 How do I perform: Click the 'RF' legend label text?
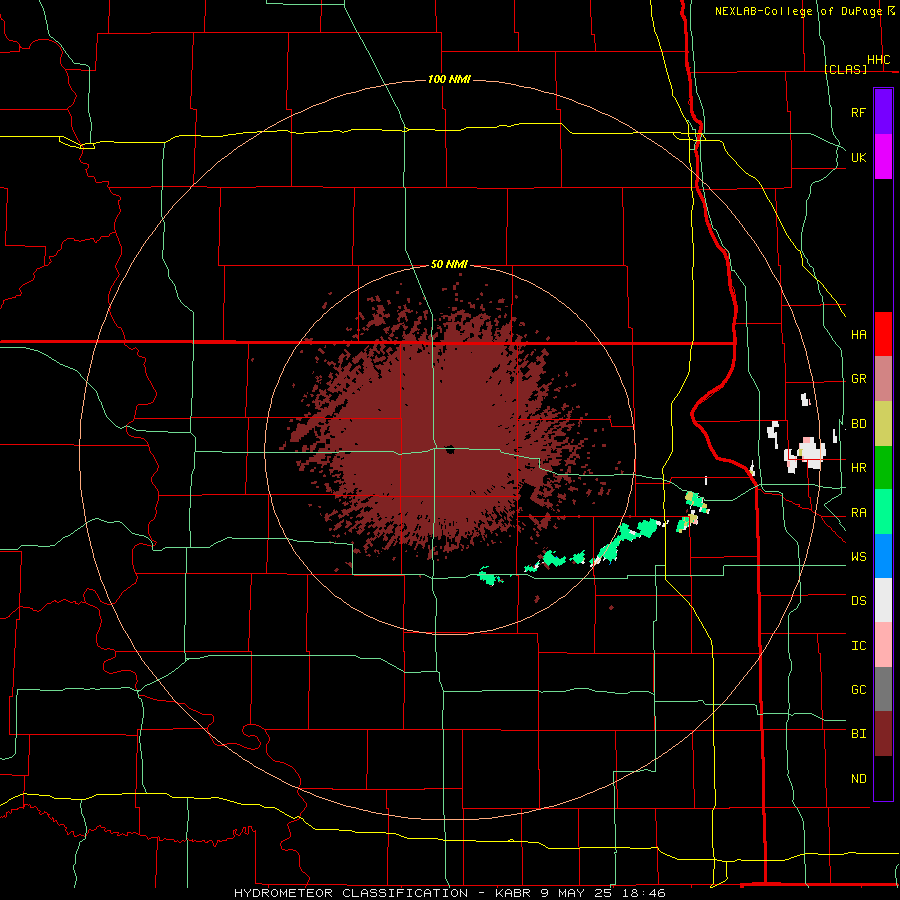click(x=859, y=112)
